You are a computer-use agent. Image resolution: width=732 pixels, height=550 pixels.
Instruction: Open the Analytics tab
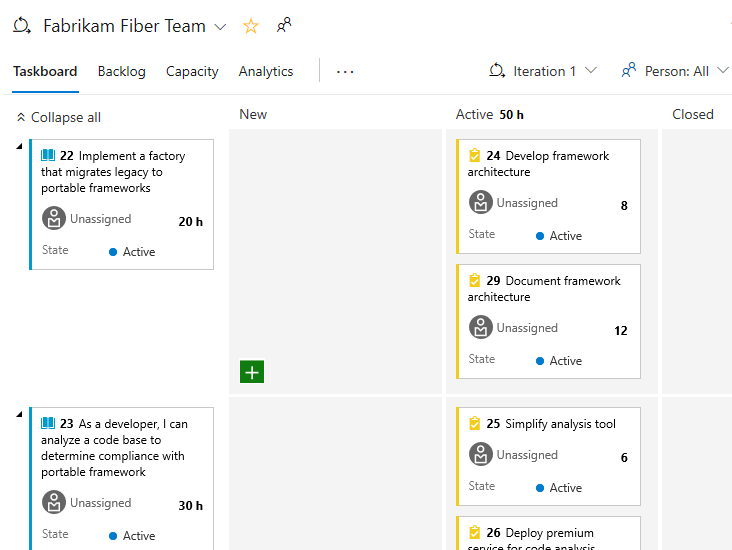tap(266, 71)
